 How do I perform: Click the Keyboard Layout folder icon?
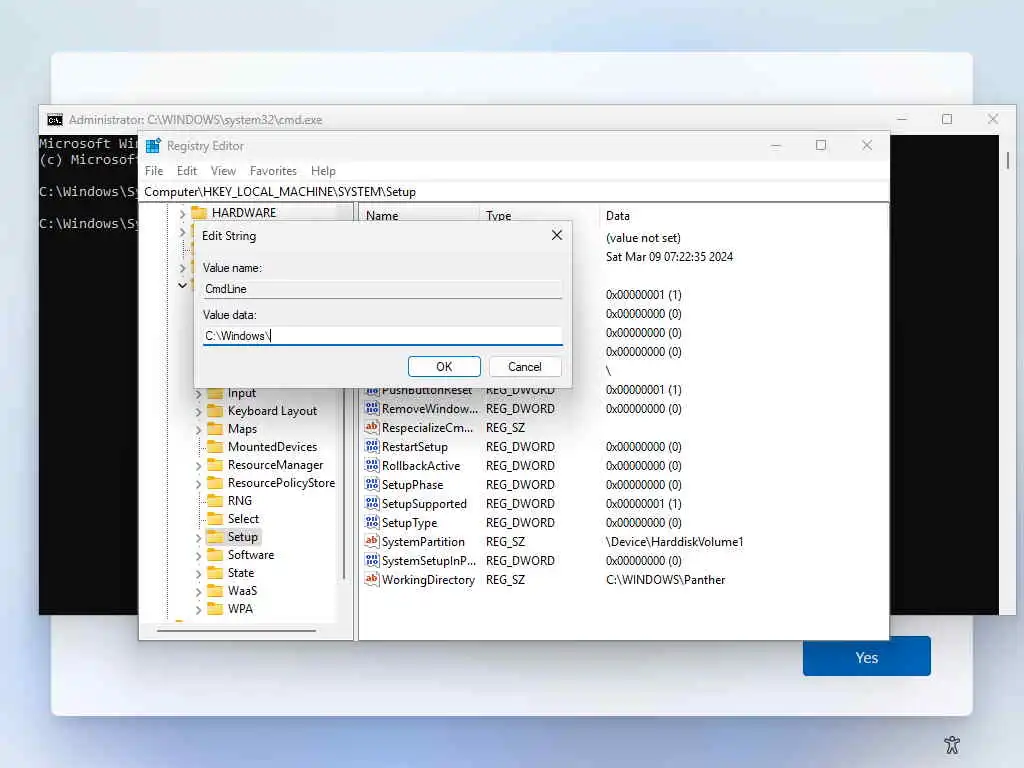215,411
